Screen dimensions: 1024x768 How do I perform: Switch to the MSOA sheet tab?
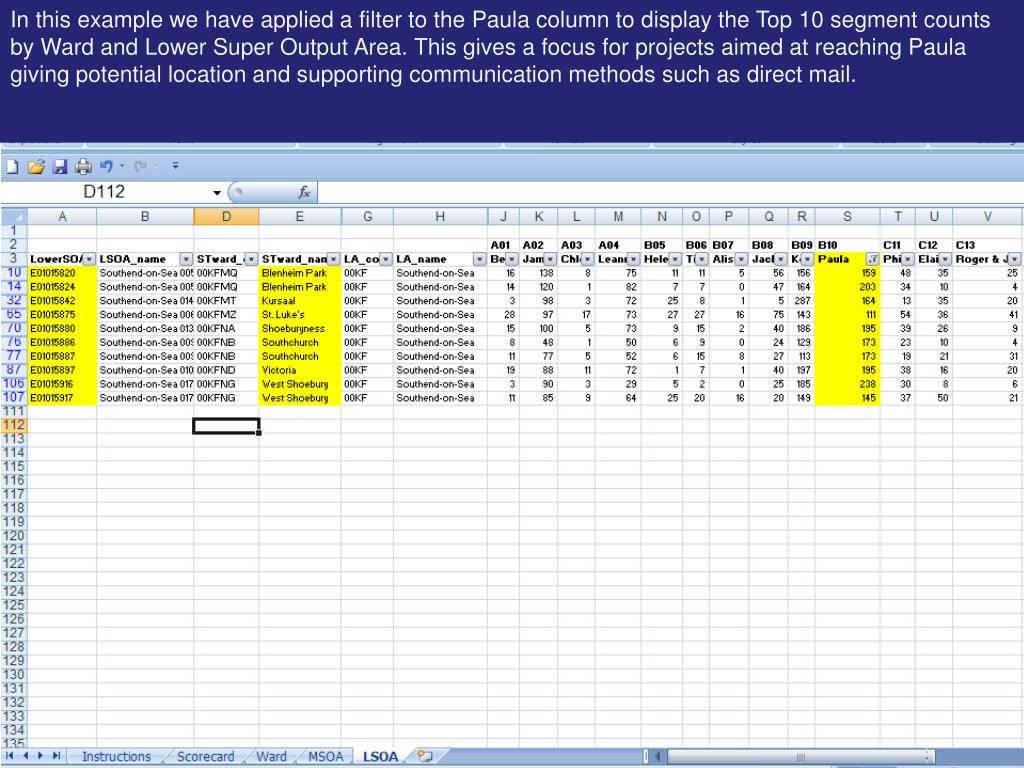pyautogui.click(x=325, y=756)
